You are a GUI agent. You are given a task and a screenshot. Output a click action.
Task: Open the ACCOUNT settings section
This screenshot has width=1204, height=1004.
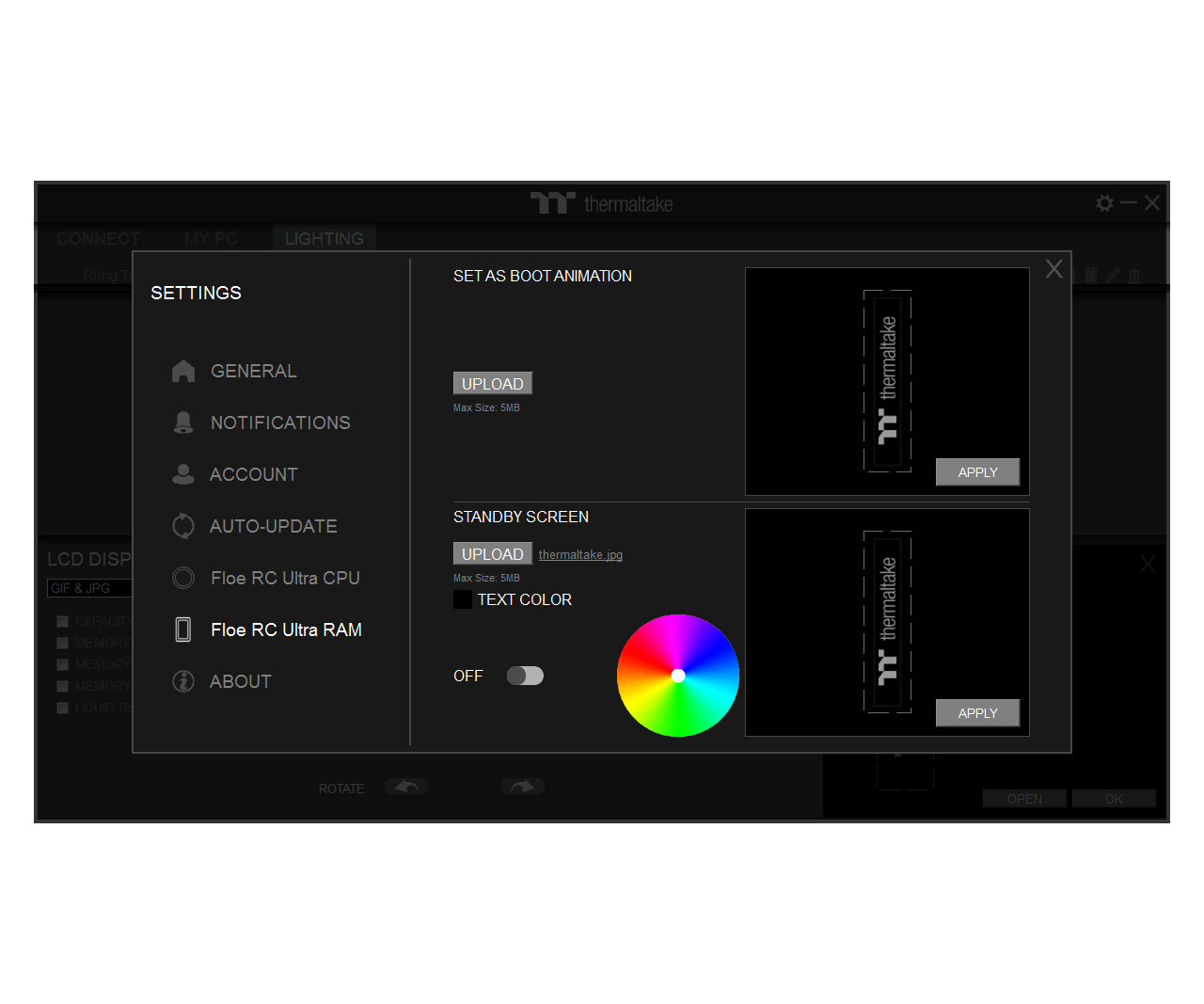coord(253,474)
